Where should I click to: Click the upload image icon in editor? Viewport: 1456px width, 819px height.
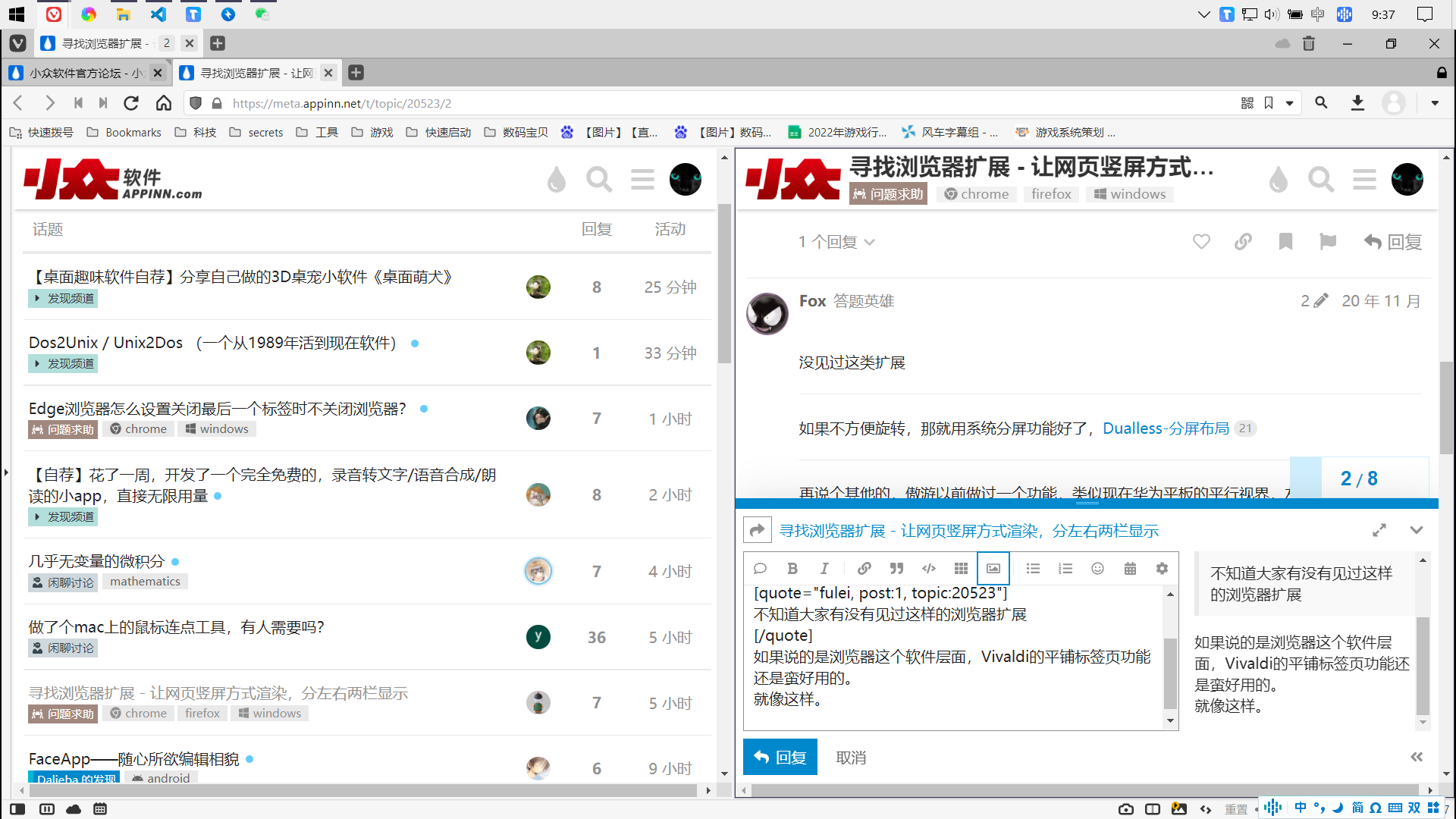993,569
